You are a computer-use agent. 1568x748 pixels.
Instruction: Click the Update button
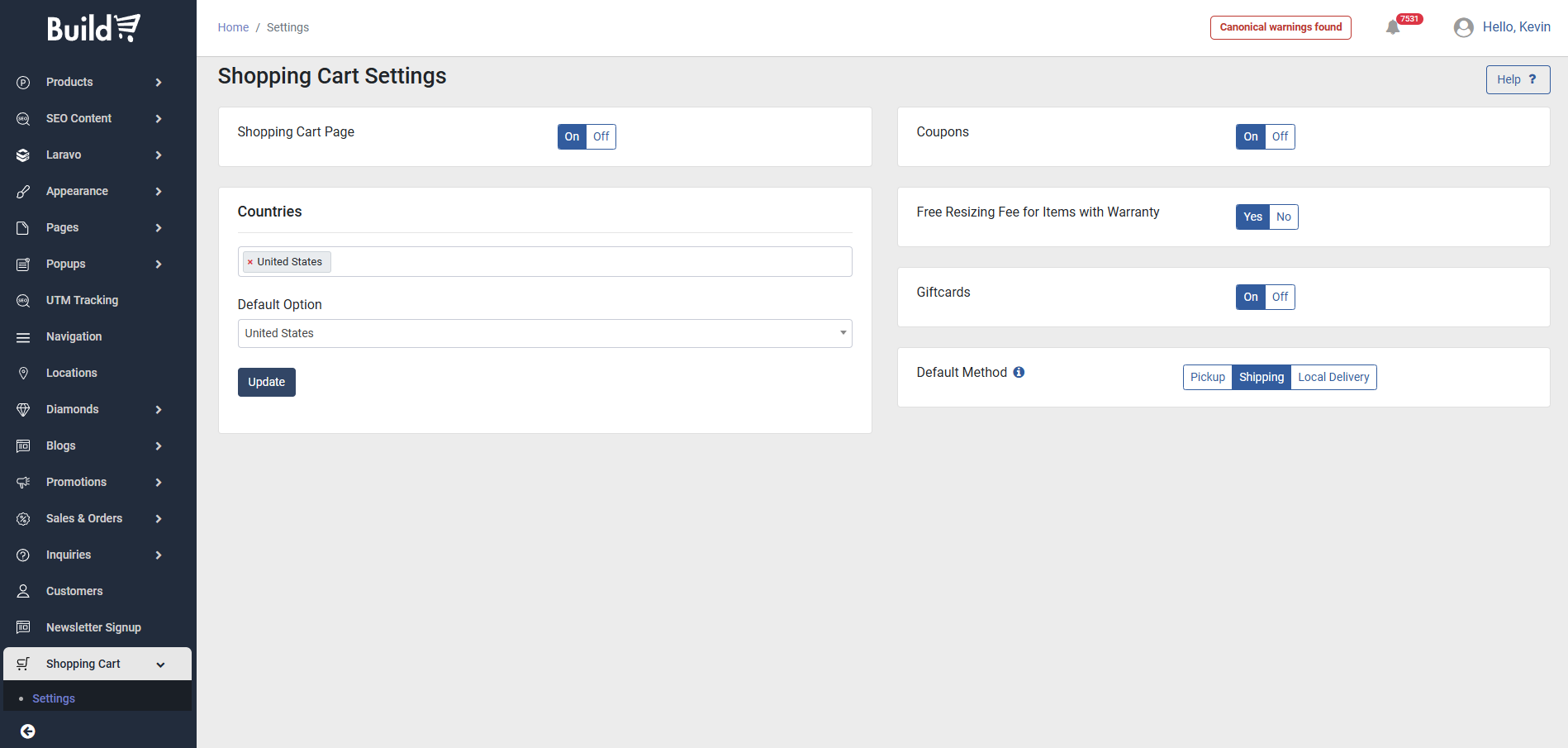pyautogui.click(x=266, y=382)
